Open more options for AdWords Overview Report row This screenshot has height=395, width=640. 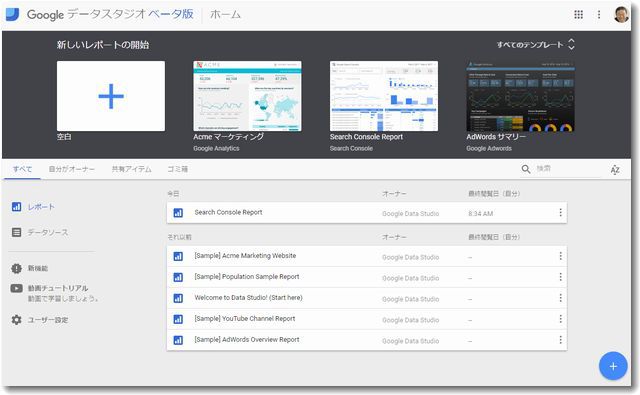[560, 340]
